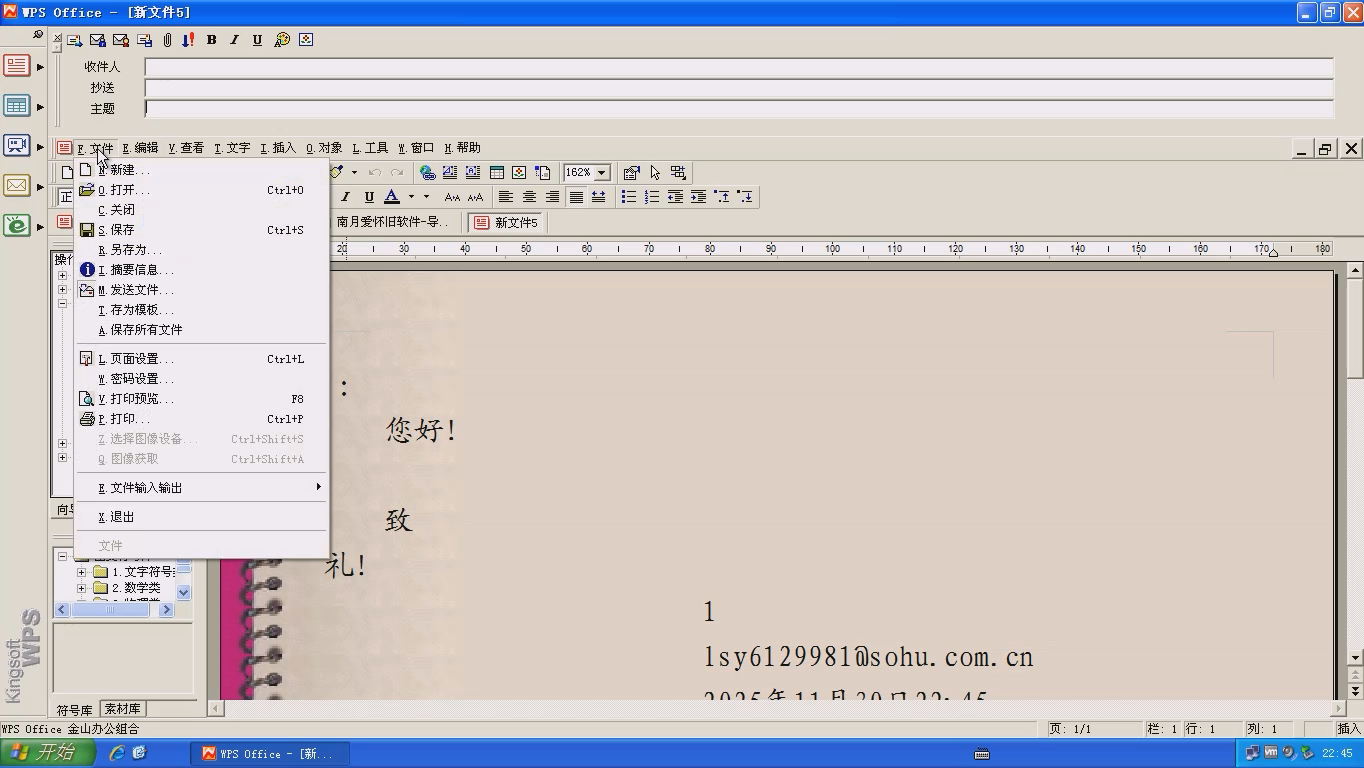Click the email address text lsy6129981@sohu.com.cn
The width and height of the screenshot is (1364, 768).
click(868, 657)
